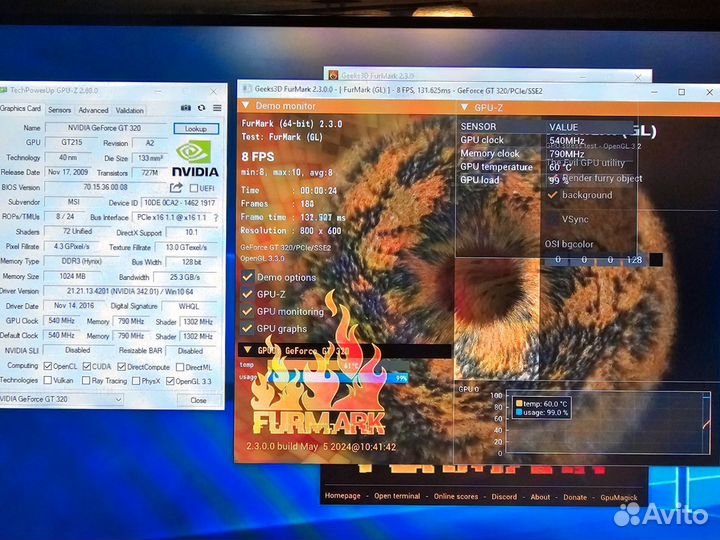Click the Device ID field
Viewport: 720px width, 540px height.
point(180,202)
